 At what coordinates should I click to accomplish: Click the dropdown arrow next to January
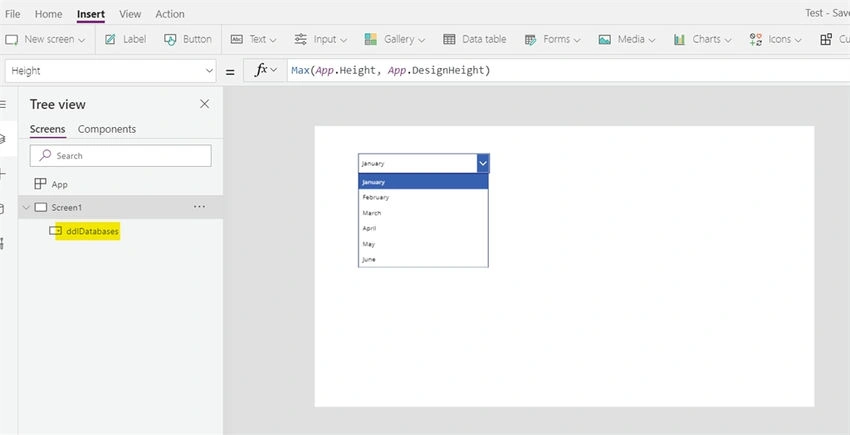(483, 163)
